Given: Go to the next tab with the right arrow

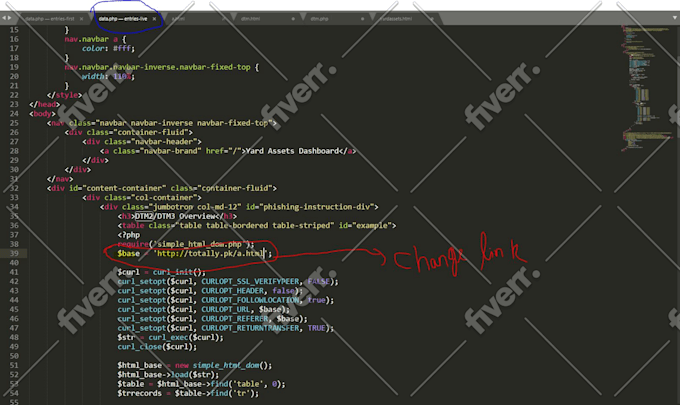Looking at the screenshot, I should pos(9,18).
